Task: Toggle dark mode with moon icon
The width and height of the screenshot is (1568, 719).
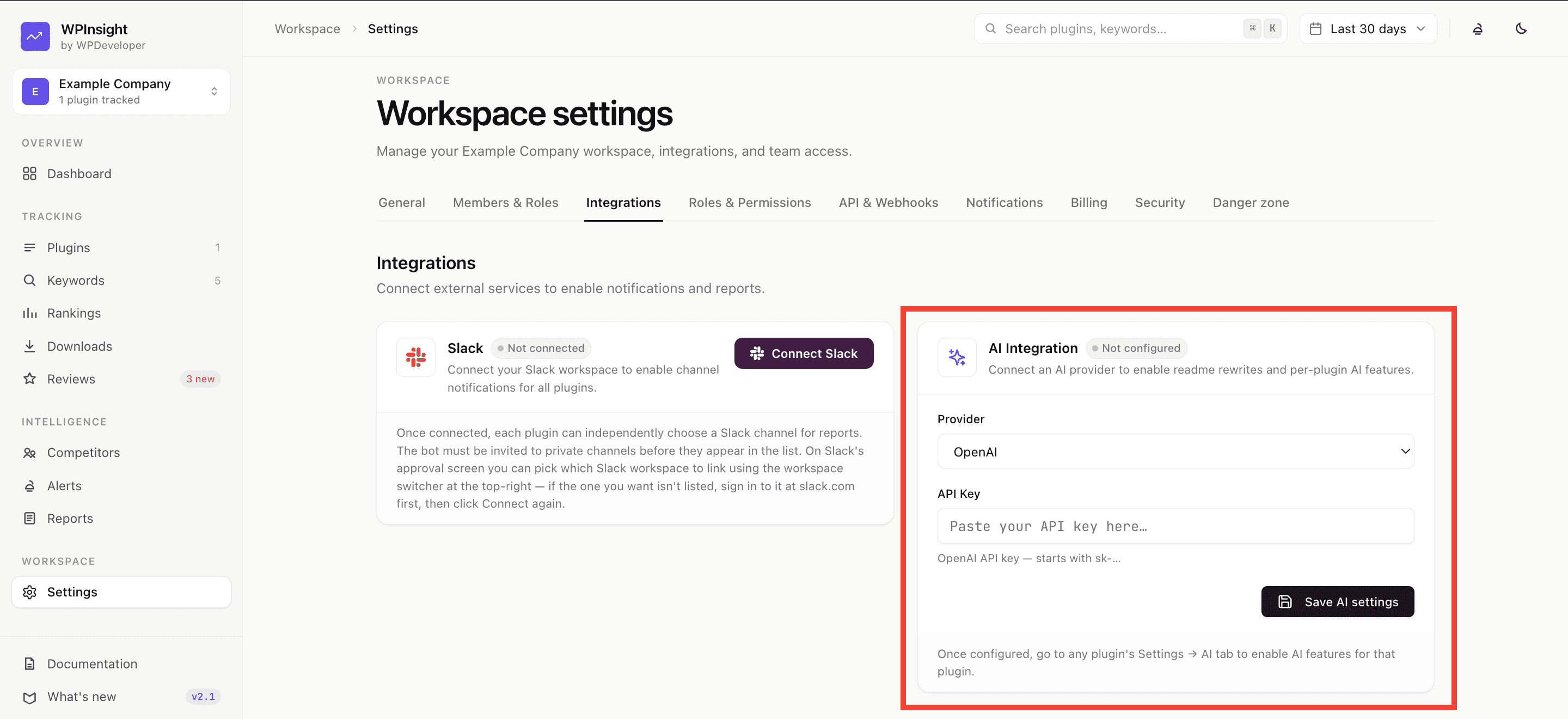Action: tap(1521, 29)
